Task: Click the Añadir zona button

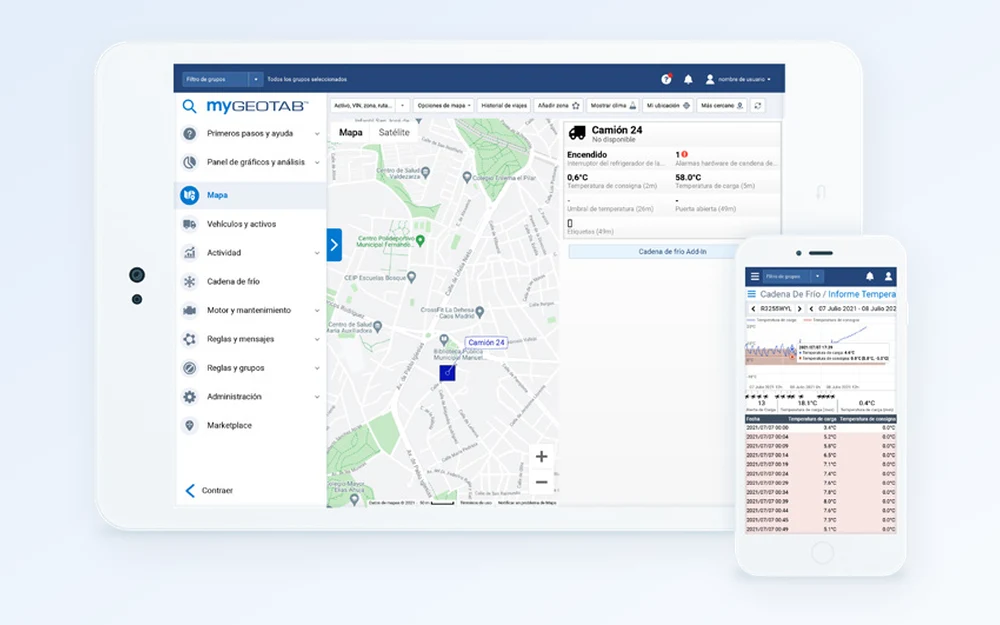Action: pos(558,105)
